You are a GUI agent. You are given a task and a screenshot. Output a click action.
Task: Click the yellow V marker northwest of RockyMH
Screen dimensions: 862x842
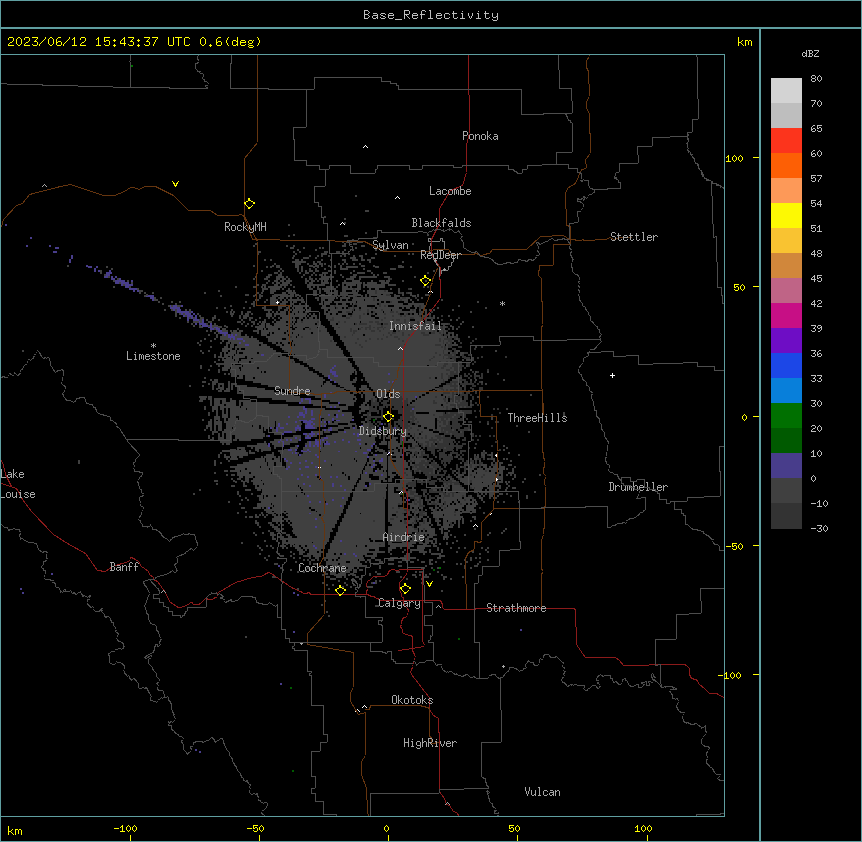pyautogui.click(x=175, y=184)
